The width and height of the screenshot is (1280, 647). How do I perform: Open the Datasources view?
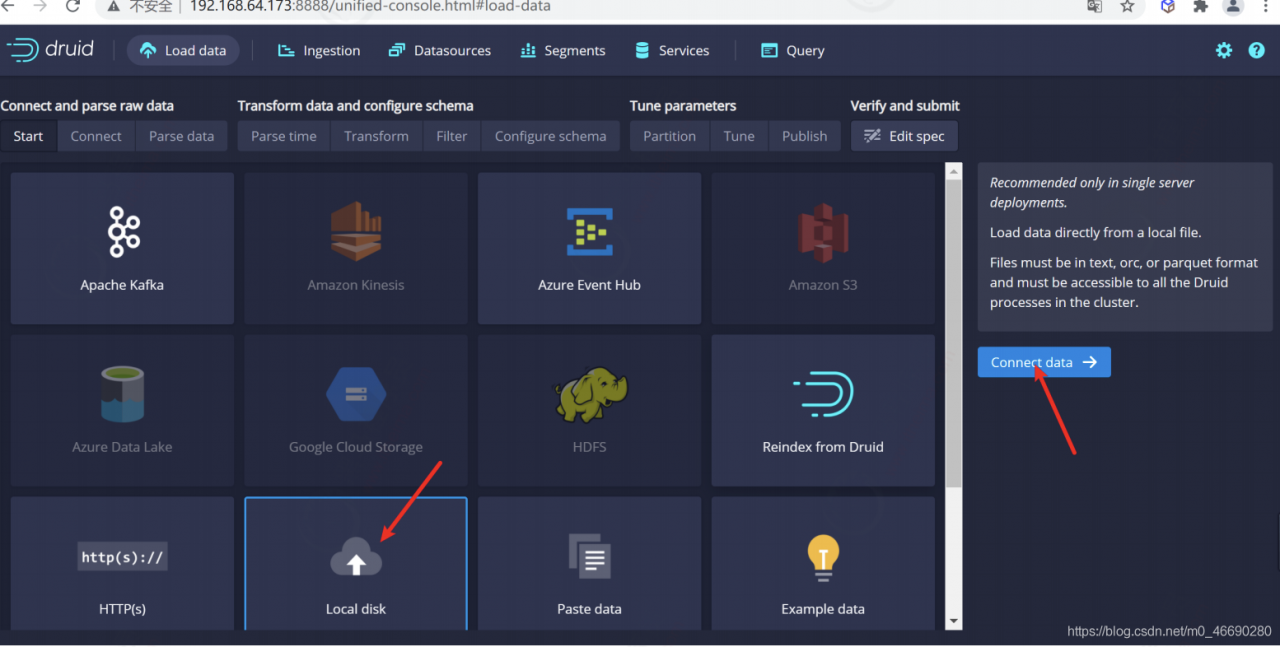point(440,50)
